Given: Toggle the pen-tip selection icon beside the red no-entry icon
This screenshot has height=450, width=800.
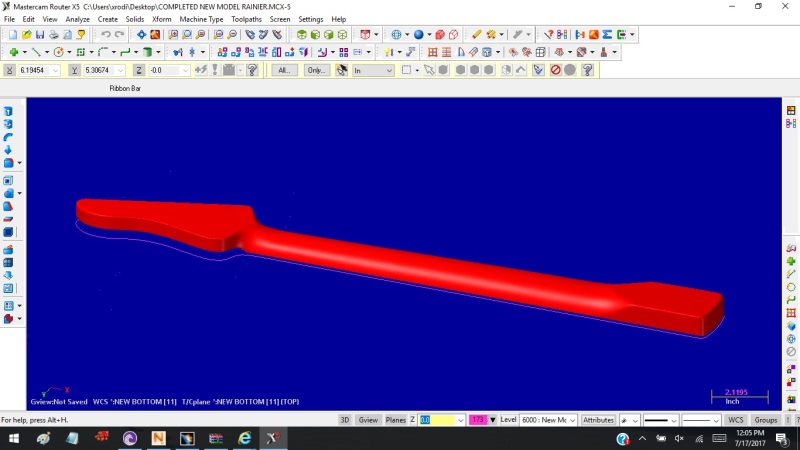Looking at the screenshot, I should 538,70.
